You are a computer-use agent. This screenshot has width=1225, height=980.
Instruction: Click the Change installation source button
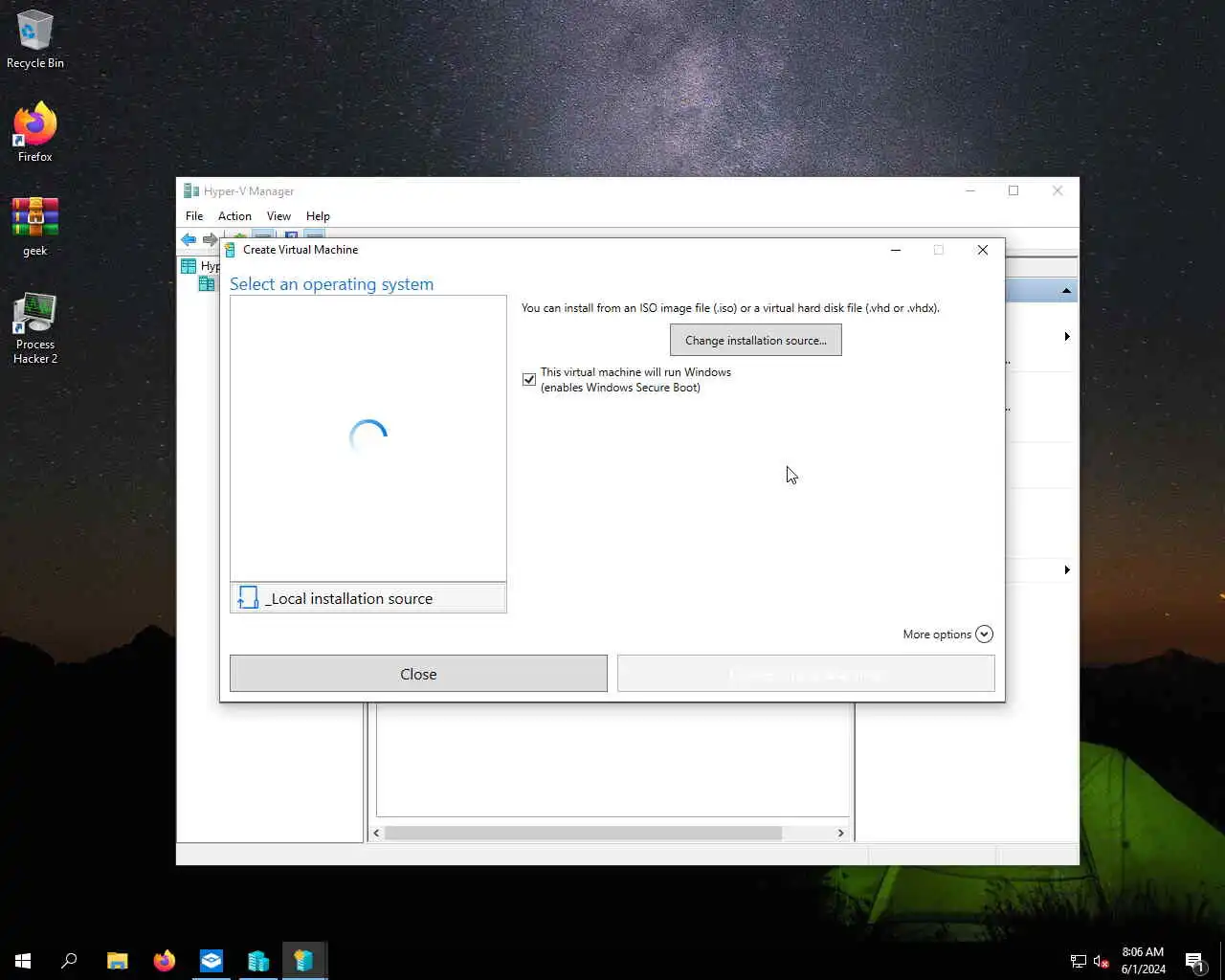coord(756,341)
